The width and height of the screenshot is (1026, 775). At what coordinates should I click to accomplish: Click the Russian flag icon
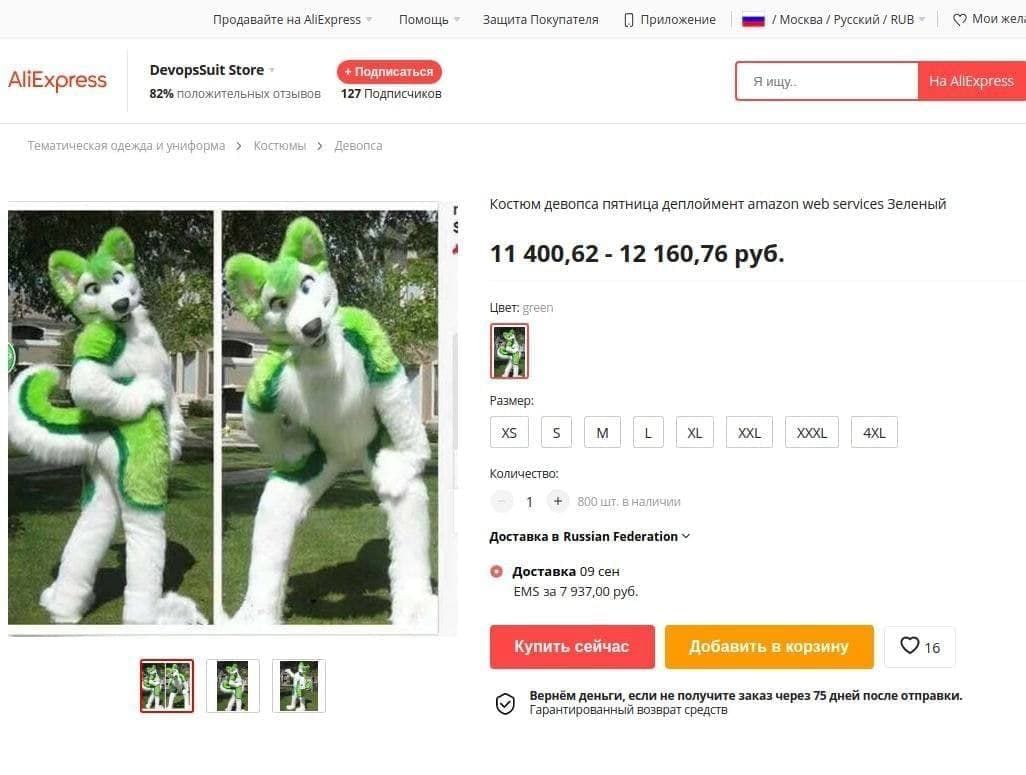tap(753, 20)
